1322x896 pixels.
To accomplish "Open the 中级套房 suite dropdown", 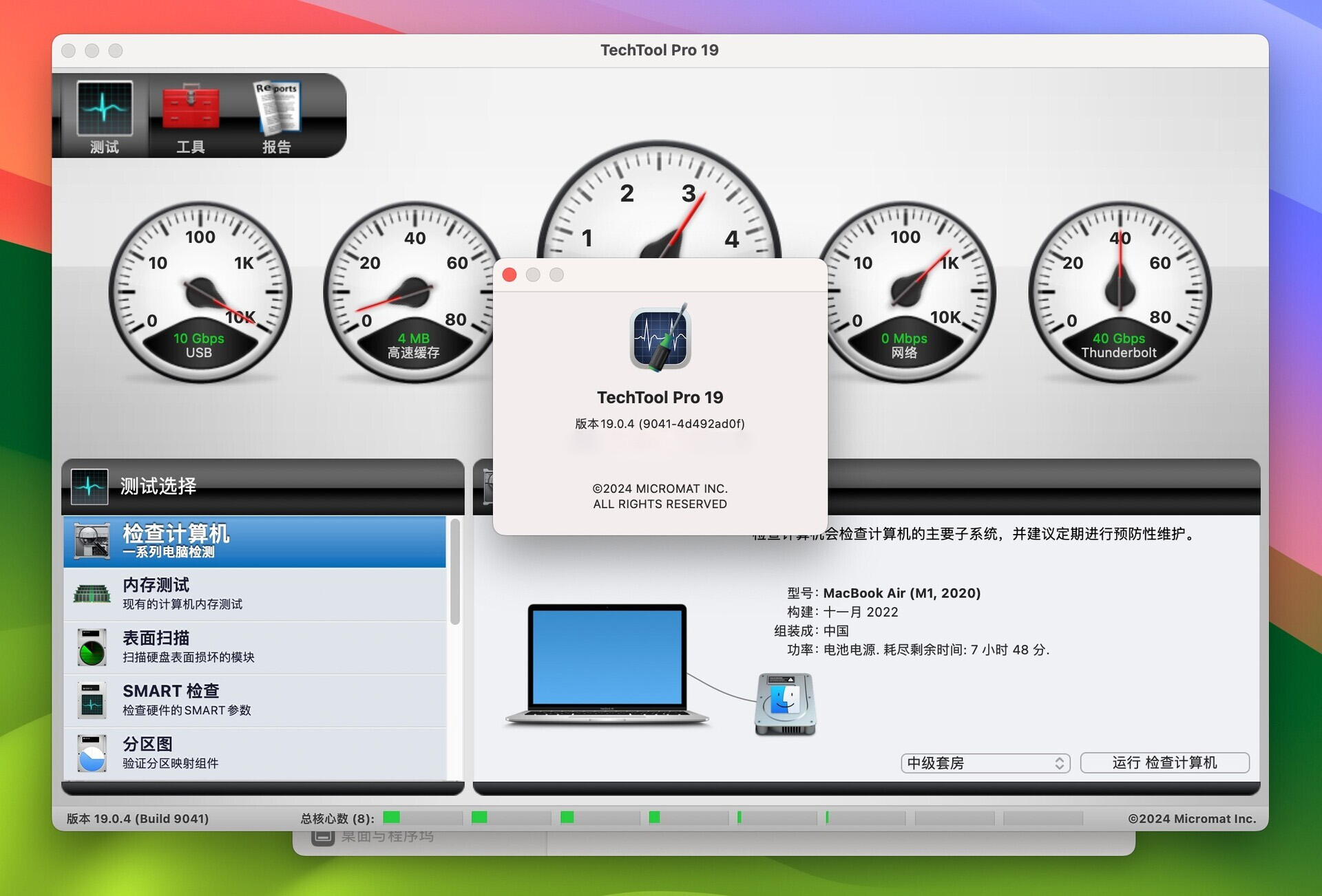I will (x=985, y=762).
